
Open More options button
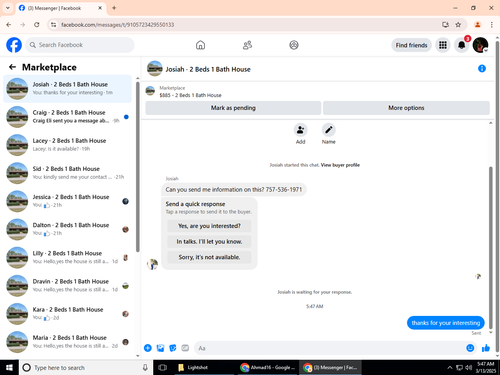point(406,108)
